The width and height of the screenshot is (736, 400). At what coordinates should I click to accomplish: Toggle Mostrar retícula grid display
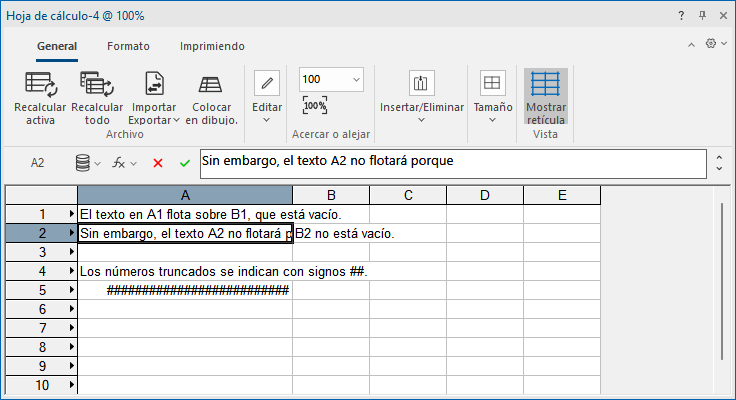(546, 97)
